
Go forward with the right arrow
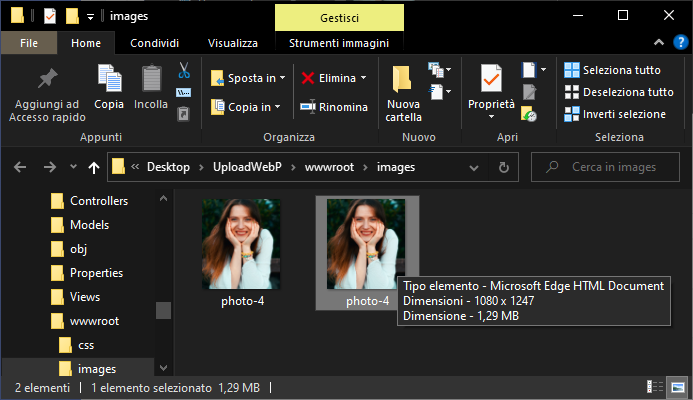50,167
